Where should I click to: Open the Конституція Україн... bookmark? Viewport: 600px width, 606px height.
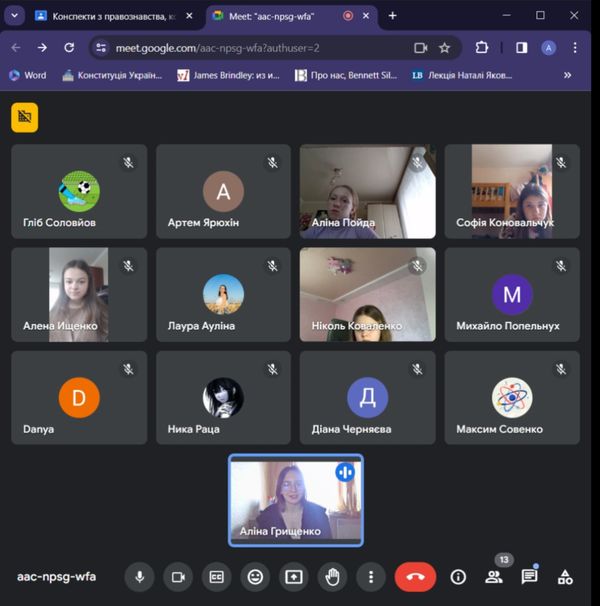point(112,75)
